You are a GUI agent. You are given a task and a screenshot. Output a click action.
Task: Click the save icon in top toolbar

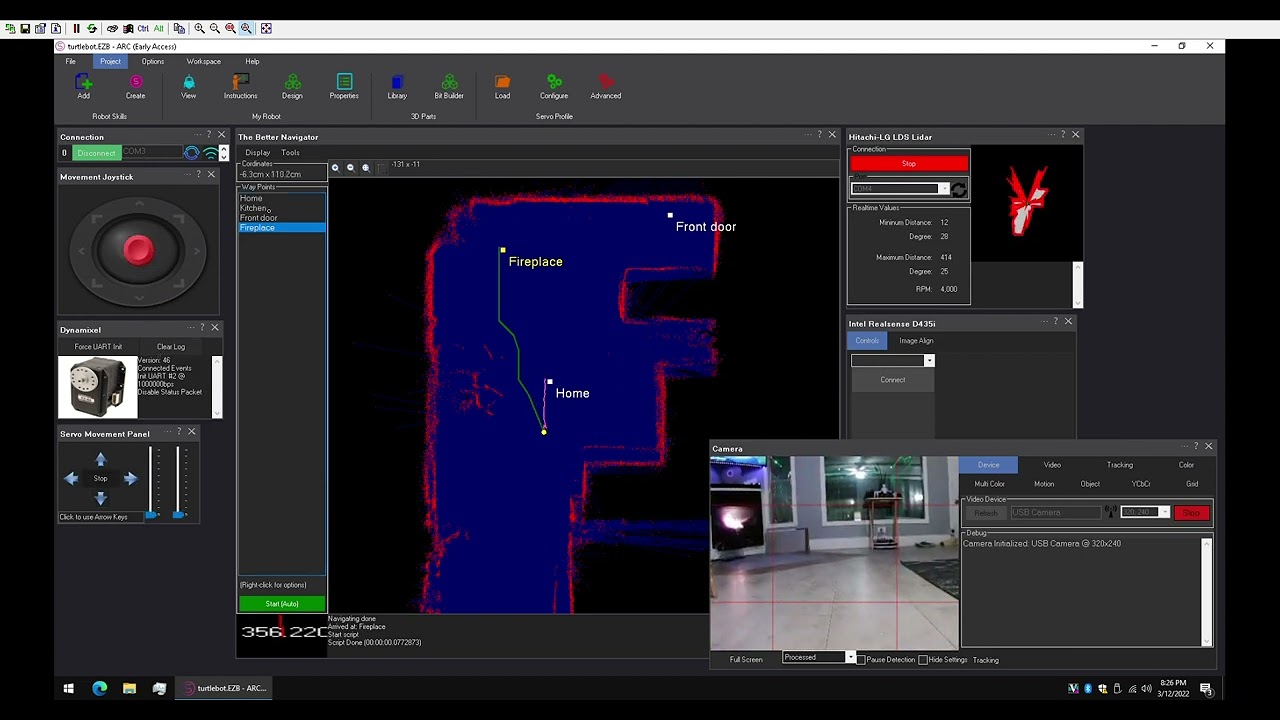click(x=26, y=28)
